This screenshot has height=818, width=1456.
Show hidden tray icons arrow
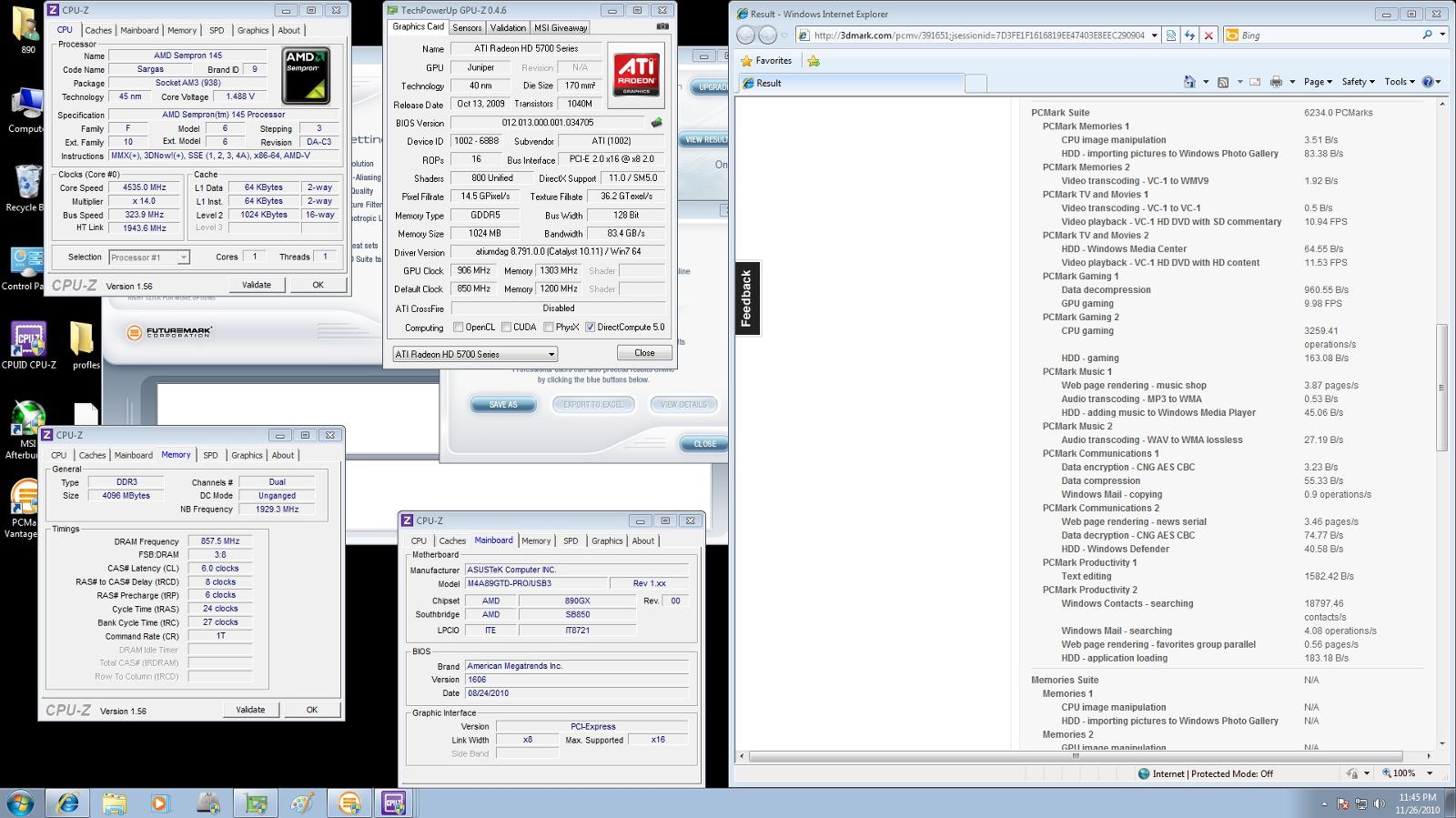tap(1324, 804)
